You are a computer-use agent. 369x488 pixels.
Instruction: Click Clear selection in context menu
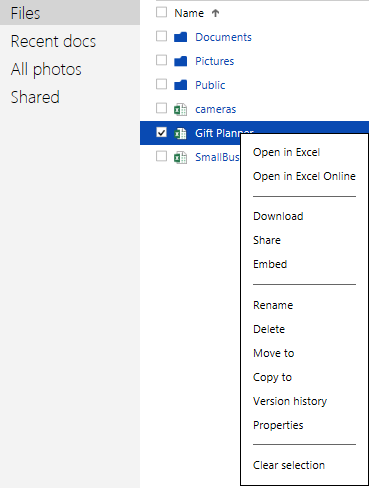289,465
